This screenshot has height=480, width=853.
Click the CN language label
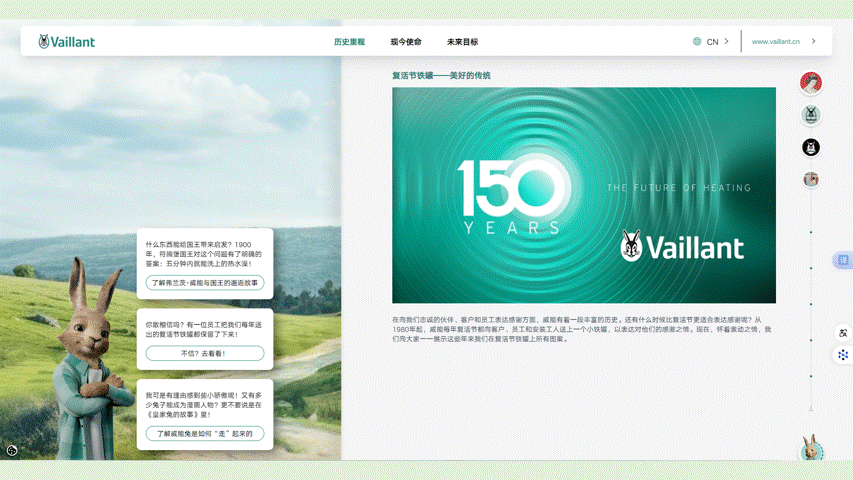pyautogui.click(x=712, y=42)
